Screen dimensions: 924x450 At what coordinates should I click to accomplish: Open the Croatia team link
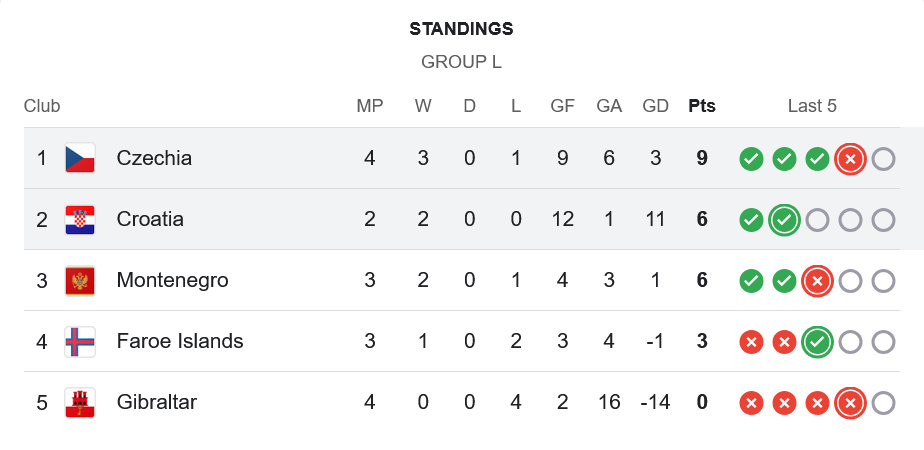click(x=150, y=219)
